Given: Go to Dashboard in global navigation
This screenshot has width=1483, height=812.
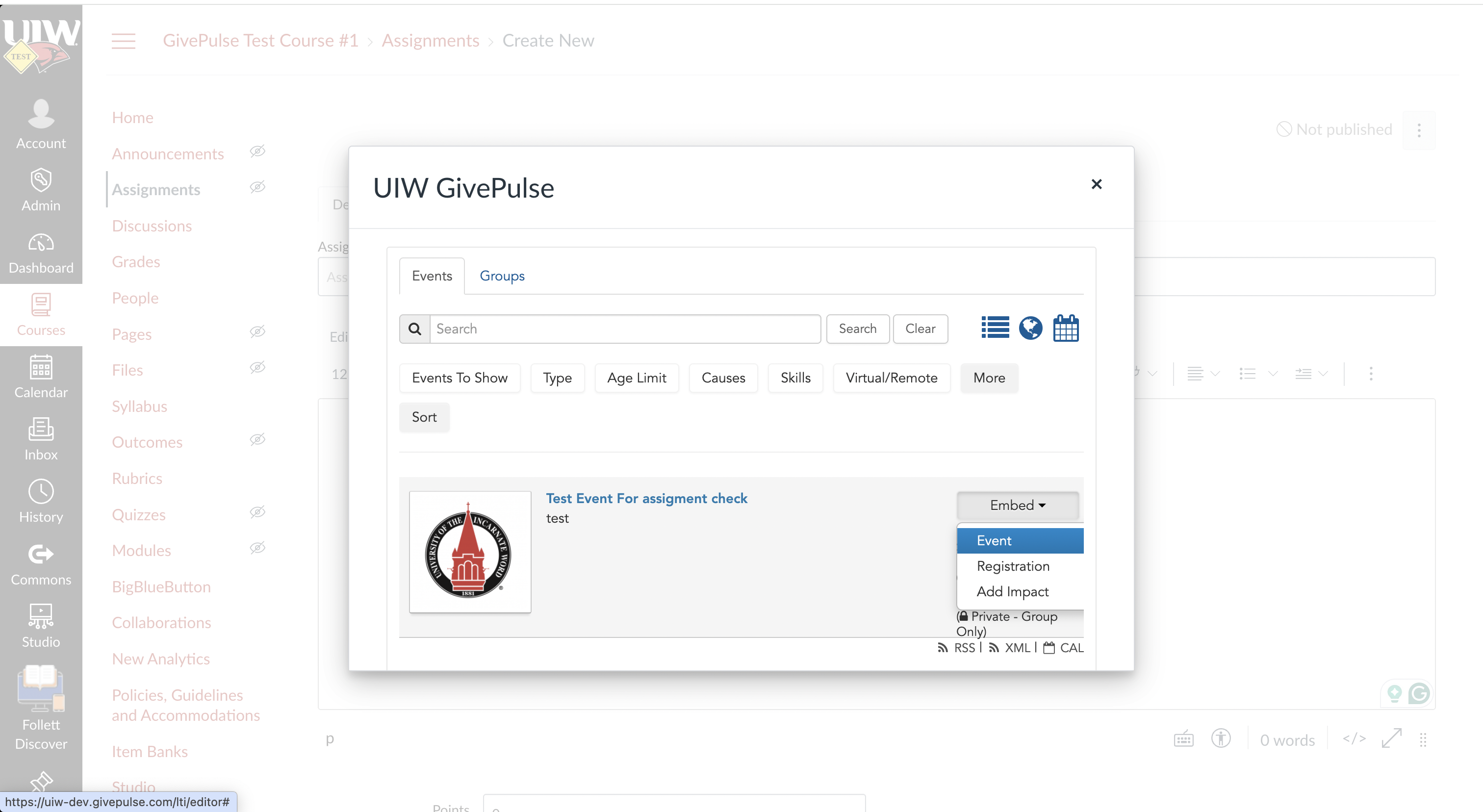Looking at the screenshot, I should click(x=41, y=253).
